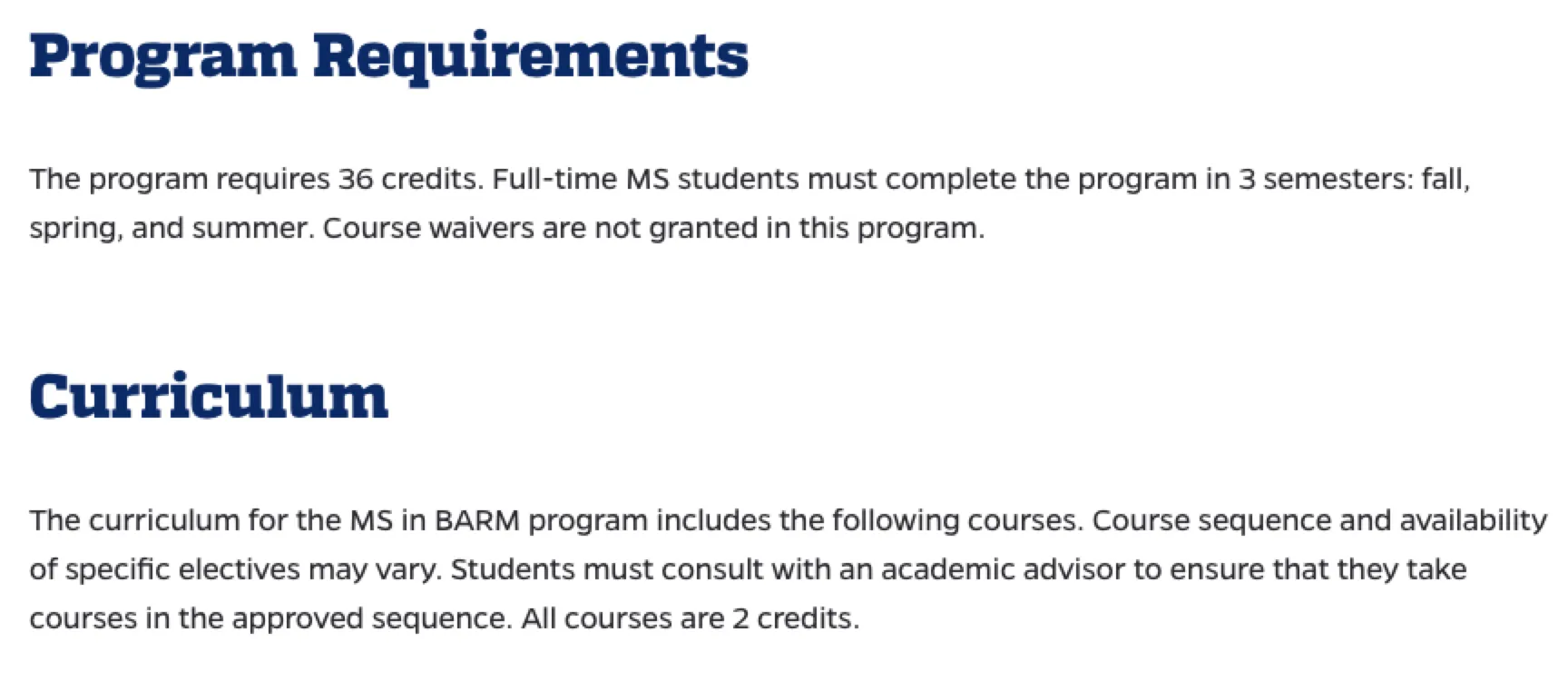Click the Curriculum heading

tap(209, 397)
